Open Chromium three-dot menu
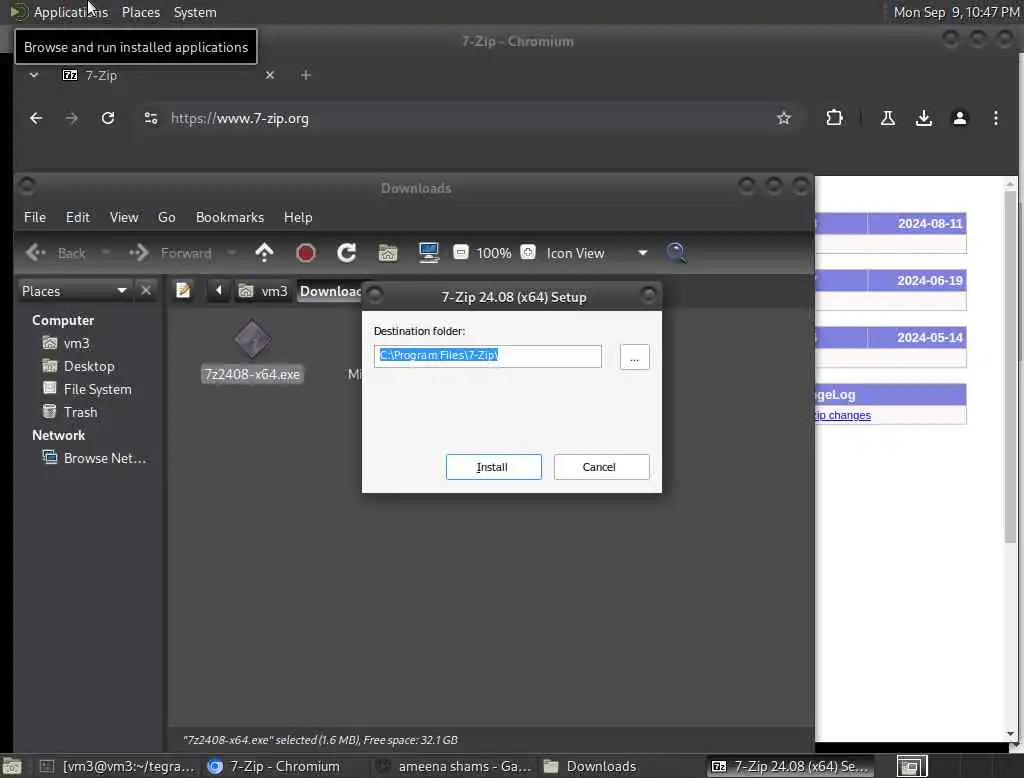This screenshot has height=778, width=1024. tap(995, 118)
